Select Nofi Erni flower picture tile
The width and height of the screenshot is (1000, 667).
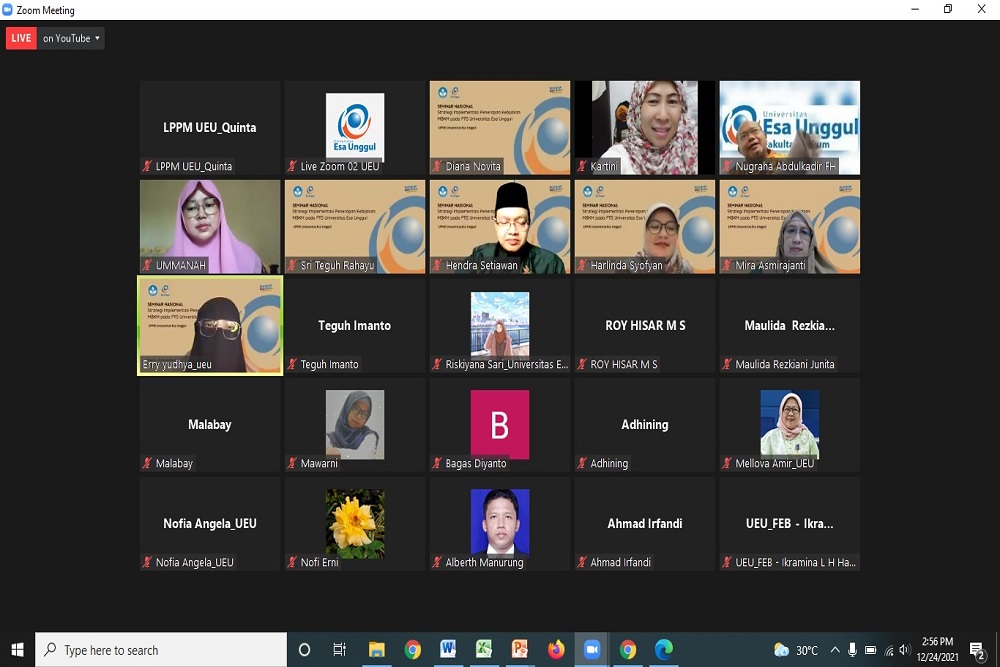[x=355, y=524]
